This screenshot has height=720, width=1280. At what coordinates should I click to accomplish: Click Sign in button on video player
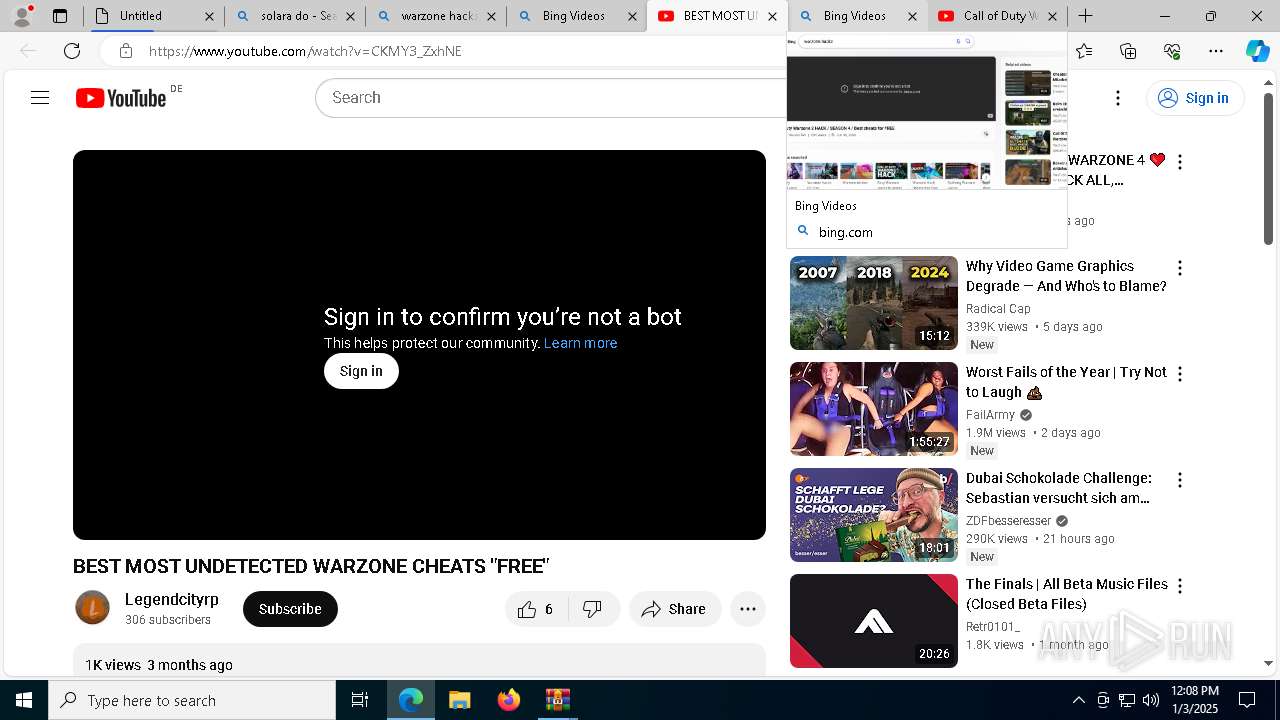361,371
